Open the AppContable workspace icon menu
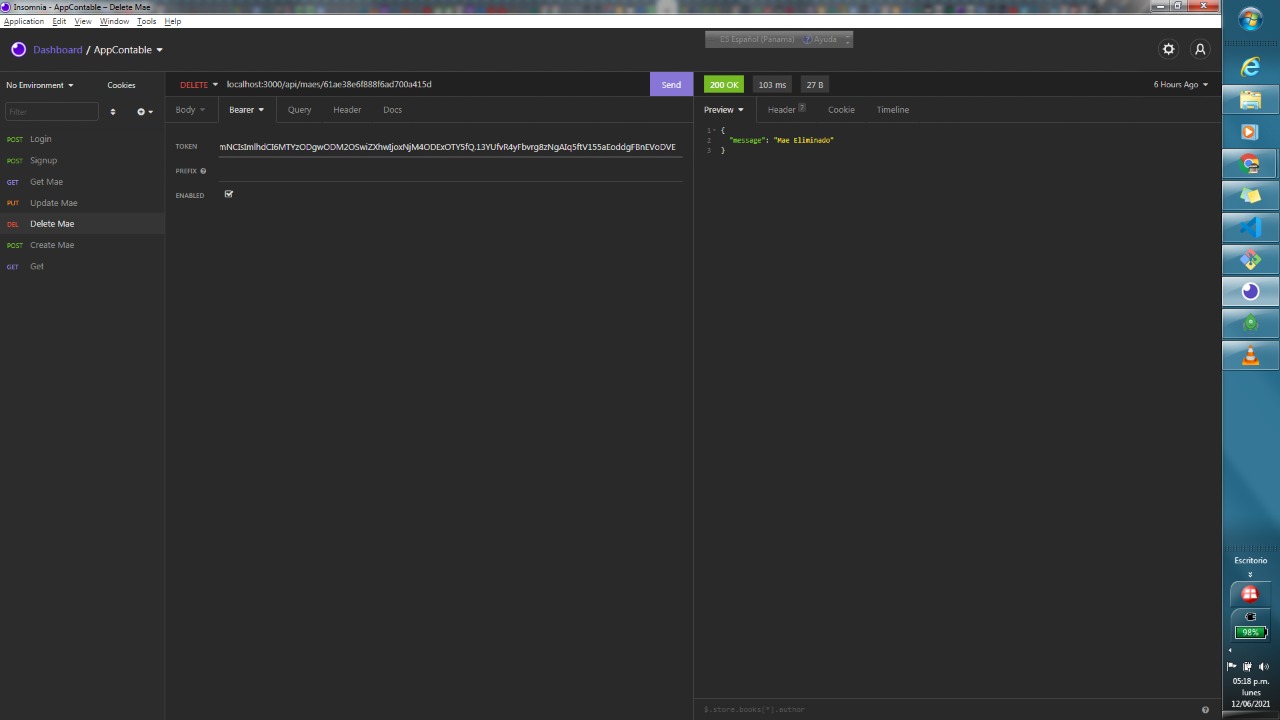This screenshot has width=1280, height=720. click(18, 49)
